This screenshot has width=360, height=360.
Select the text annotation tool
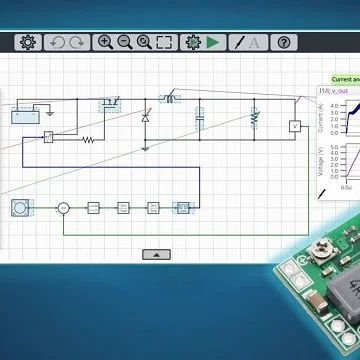point(255,43)
